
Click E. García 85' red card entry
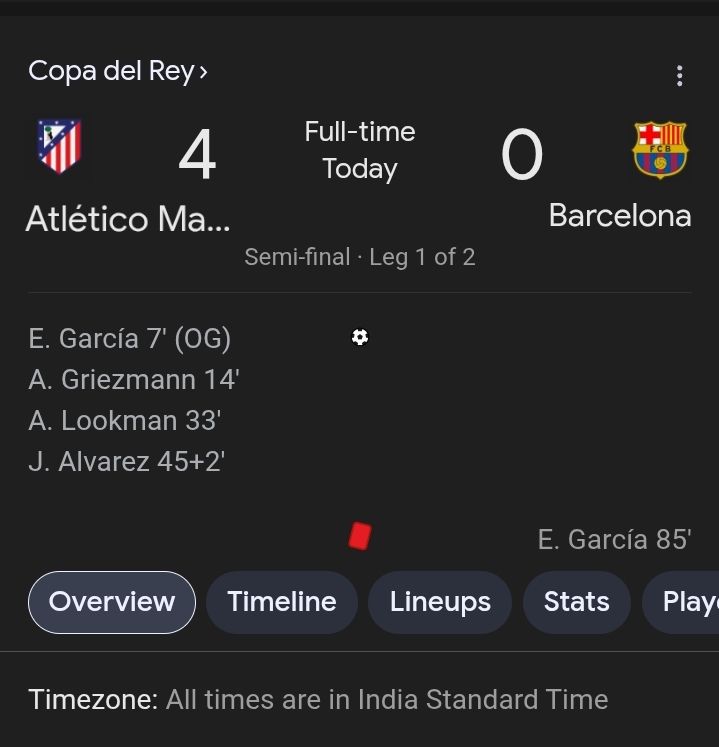[614, 540]
